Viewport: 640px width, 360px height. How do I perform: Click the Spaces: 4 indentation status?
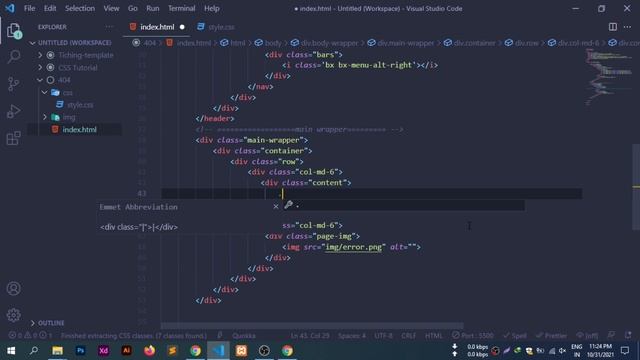tap(352, 336)
